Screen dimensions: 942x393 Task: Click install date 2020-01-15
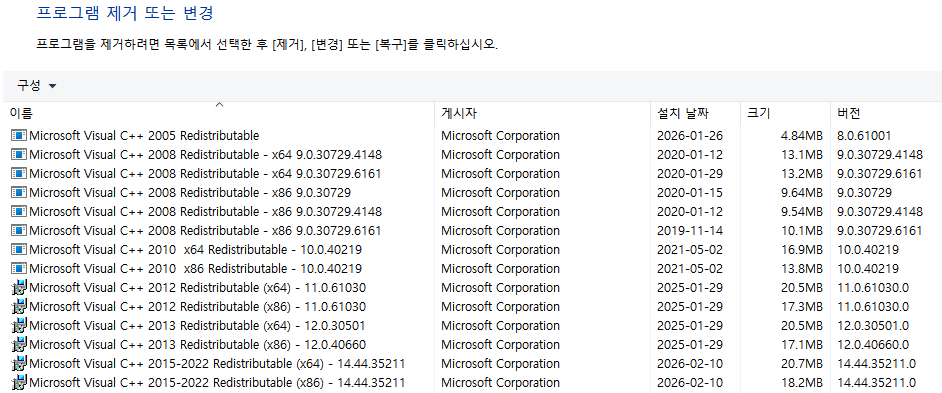pos(690,193)
